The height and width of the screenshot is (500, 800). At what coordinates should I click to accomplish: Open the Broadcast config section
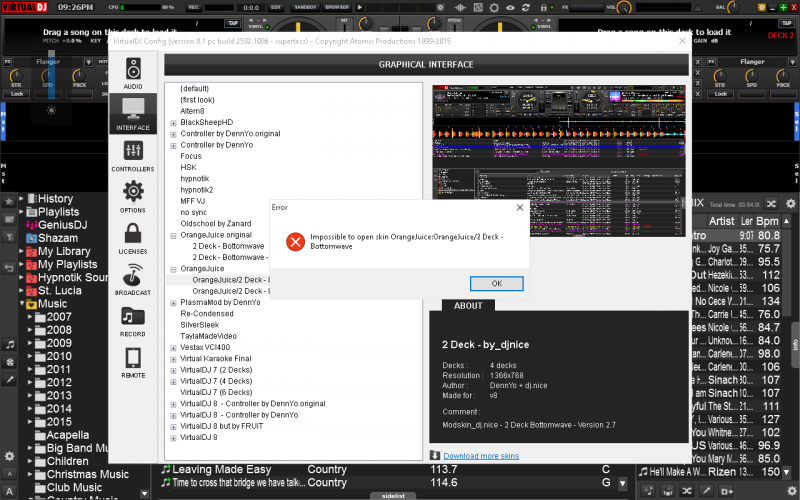[x=133, y=280]
